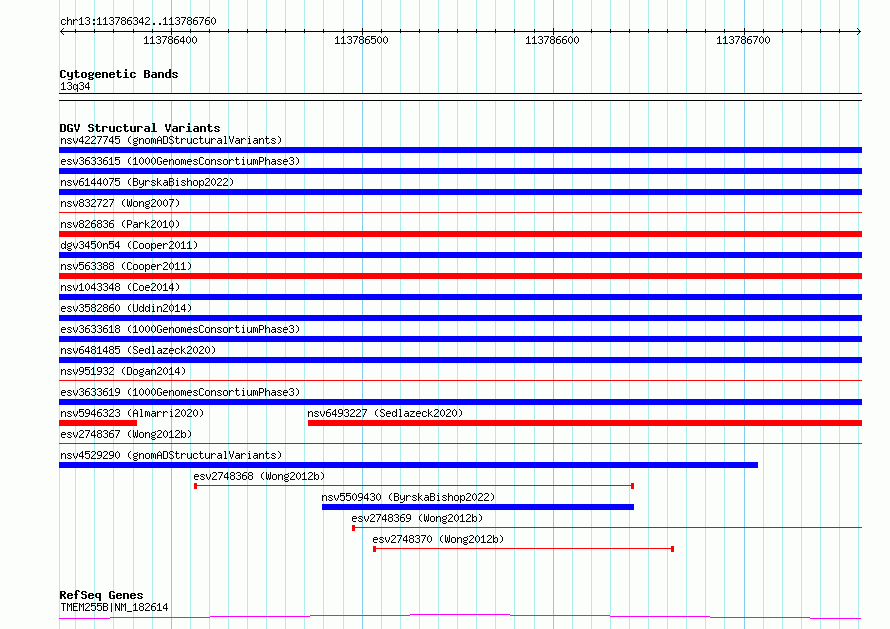Select nsv6481485 blue variant bar
The width and height of the screenshot is (890, 629).
click(x=460, y=360)
